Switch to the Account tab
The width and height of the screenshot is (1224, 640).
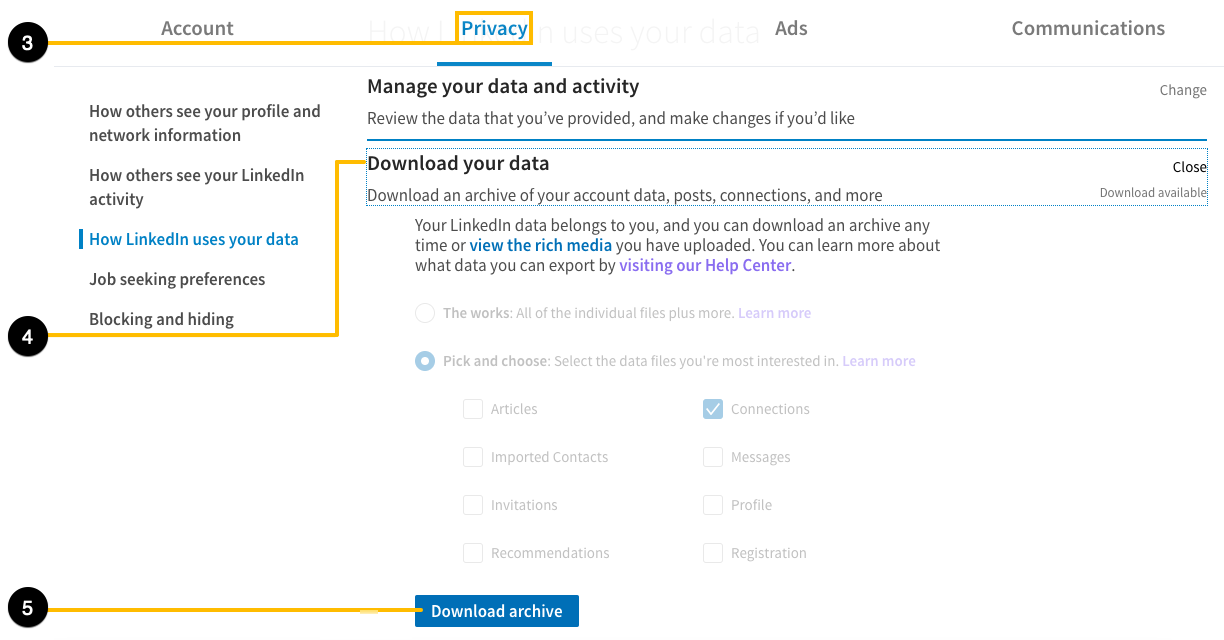[196, 28]
